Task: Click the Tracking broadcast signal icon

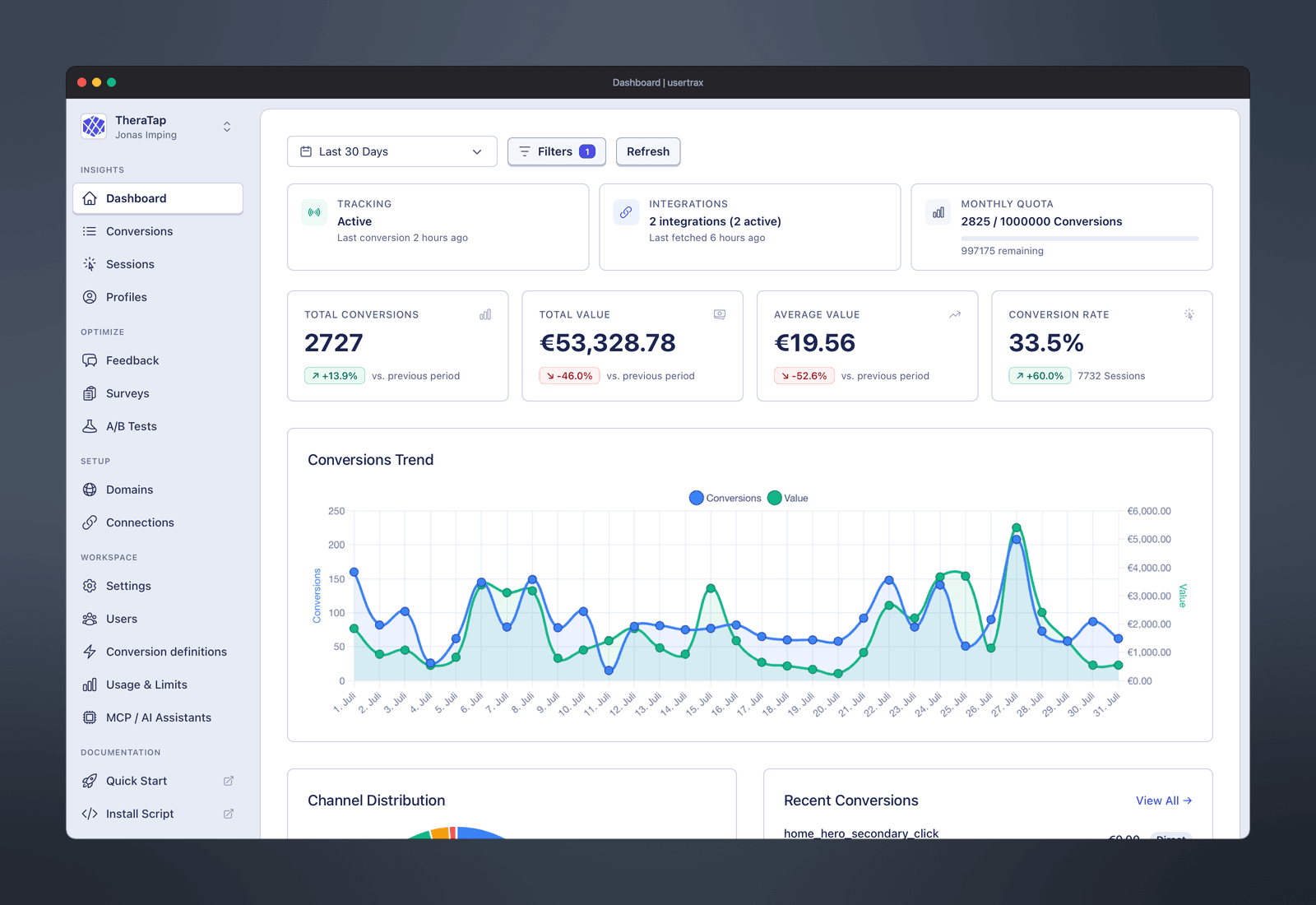Action: click(x=314, y=212)
